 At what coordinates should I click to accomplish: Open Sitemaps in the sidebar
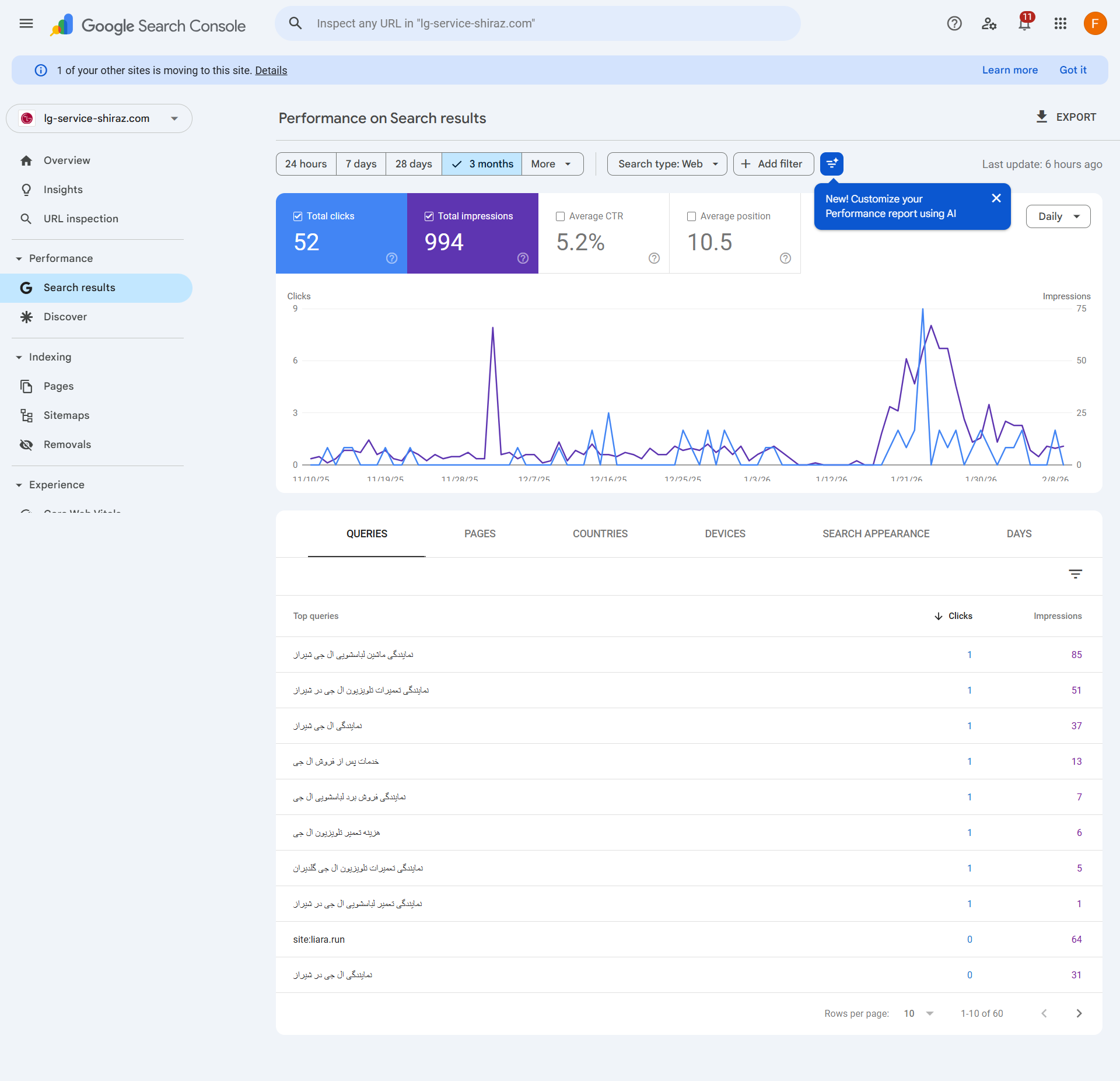coord(96,415)
